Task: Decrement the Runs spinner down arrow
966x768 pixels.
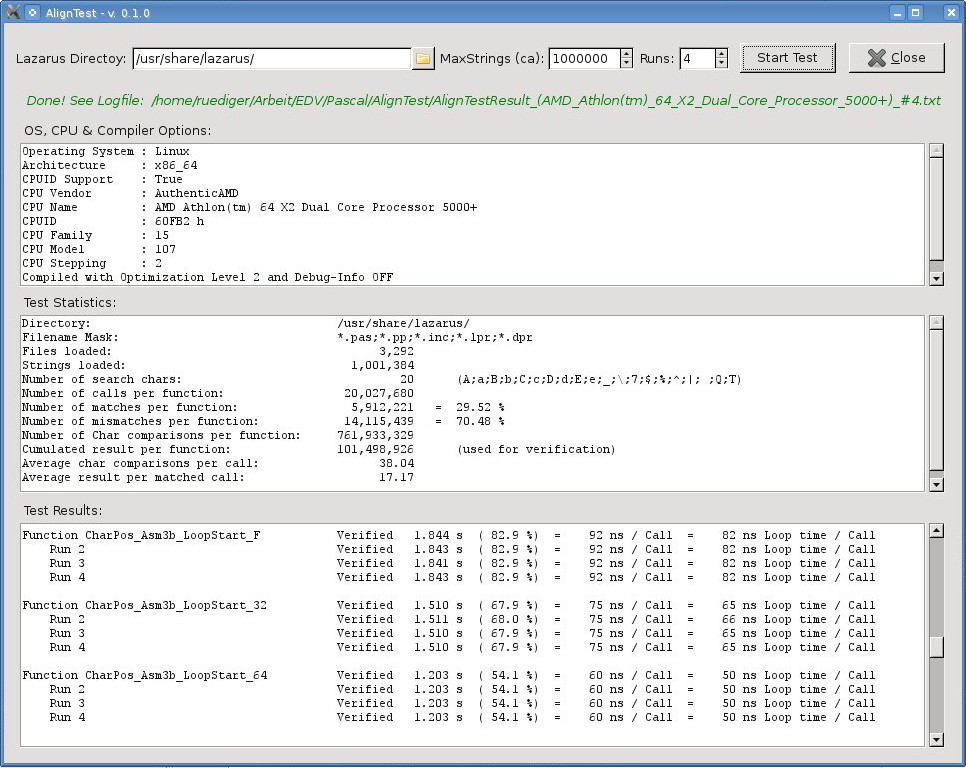Action: pos(721,64)
